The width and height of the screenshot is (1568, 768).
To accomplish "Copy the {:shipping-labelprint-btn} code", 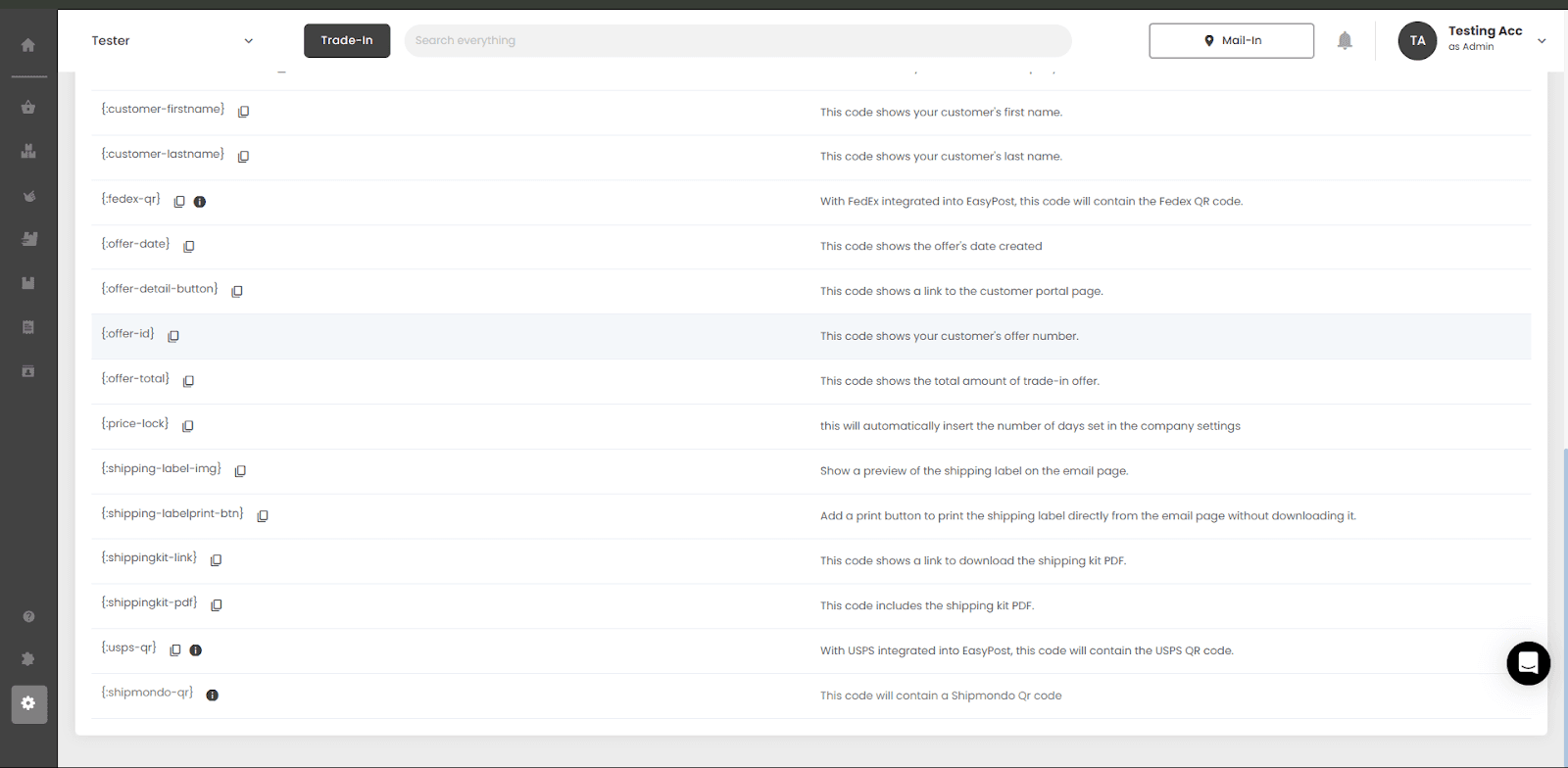I will [263, 516].
